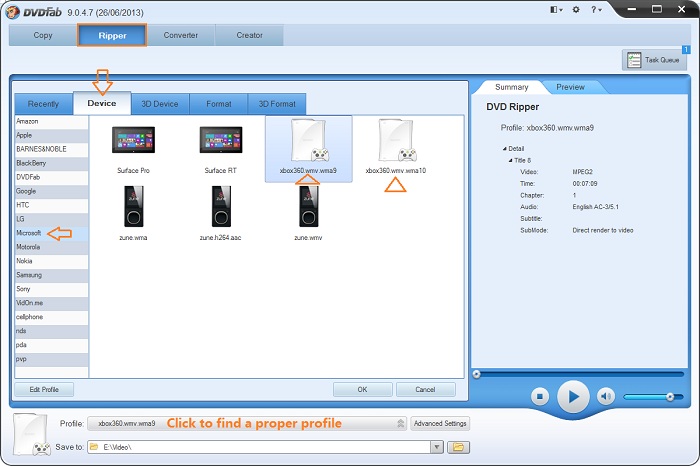Click the xbox360 profile icon at bottom-left

(x=31, y=435)
